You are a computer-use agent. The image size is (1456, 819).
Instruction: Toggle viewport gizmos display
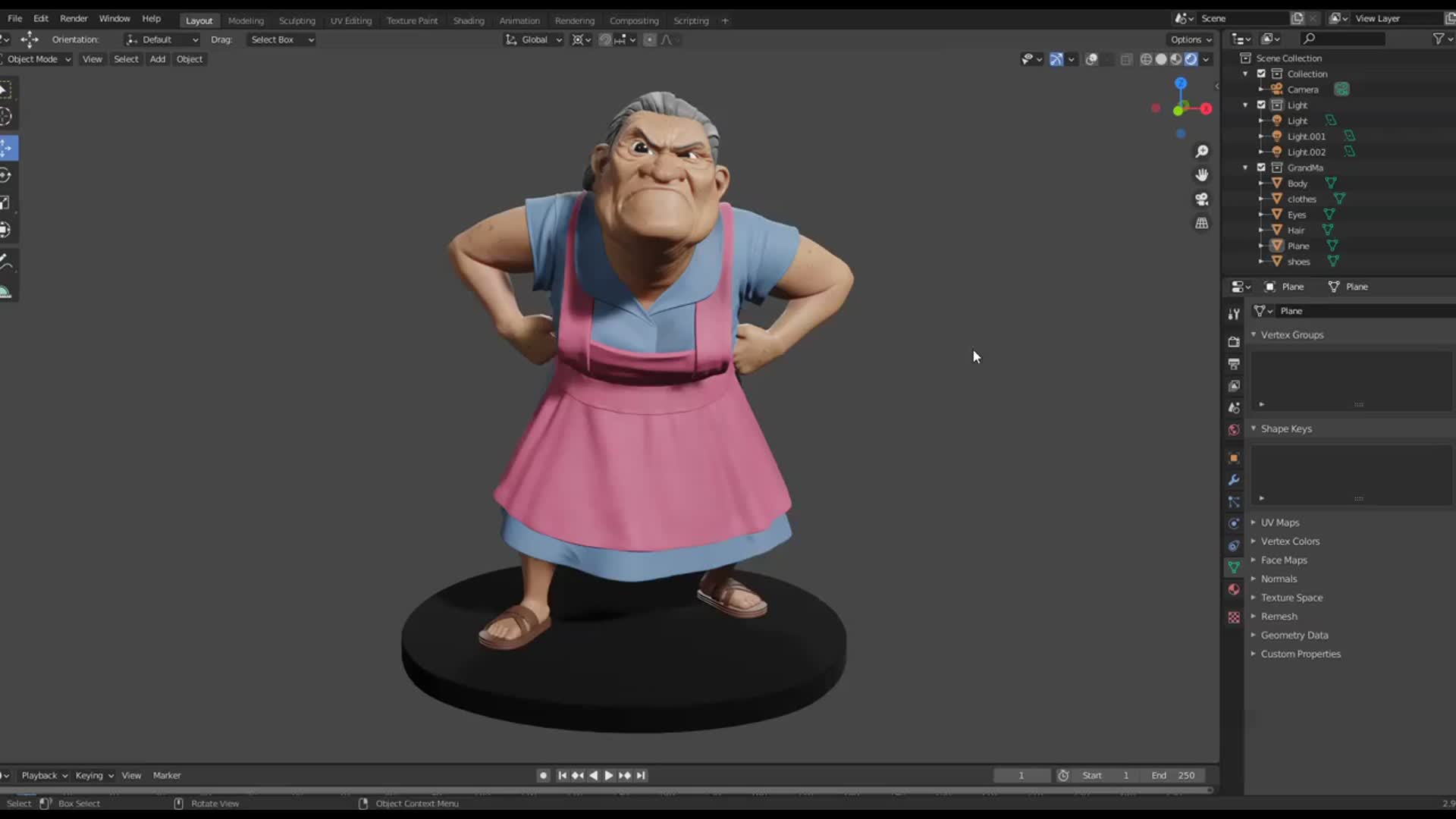[x=1056, y=59]
